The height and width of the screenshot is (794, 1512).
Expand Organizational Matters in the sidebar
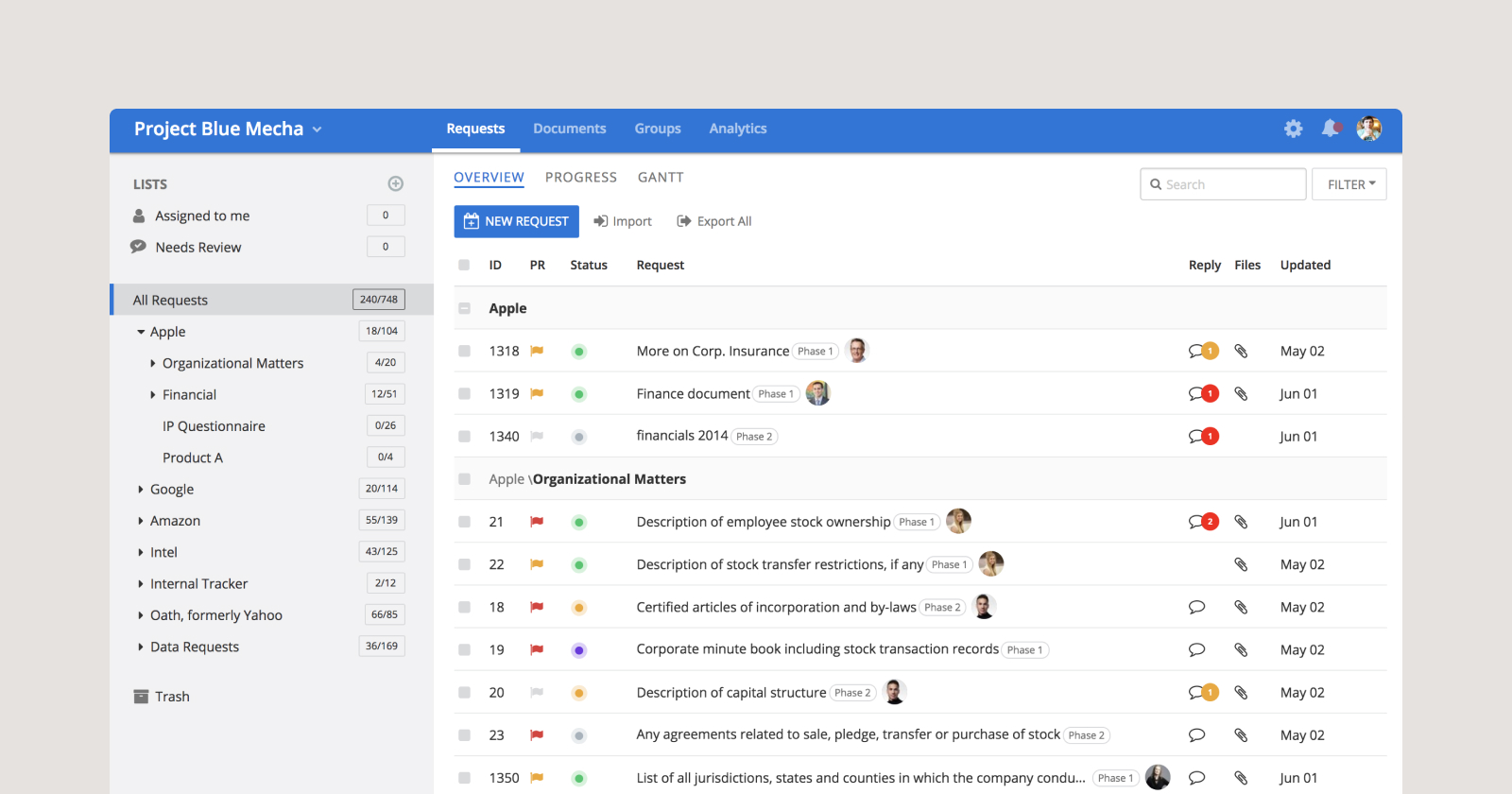(153, 363)
